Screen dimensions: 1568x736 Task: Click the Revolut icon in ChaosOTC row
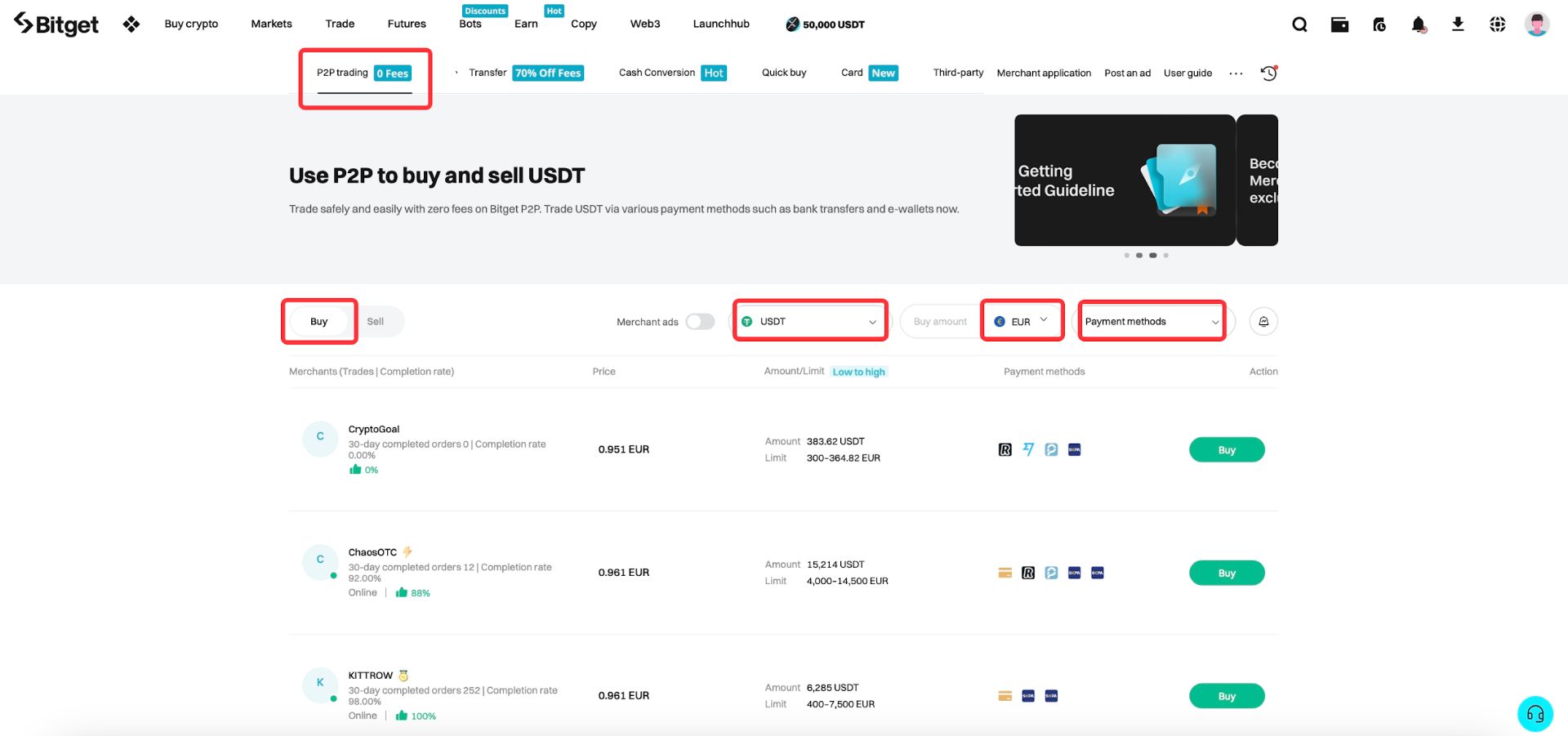(1028, 573)
